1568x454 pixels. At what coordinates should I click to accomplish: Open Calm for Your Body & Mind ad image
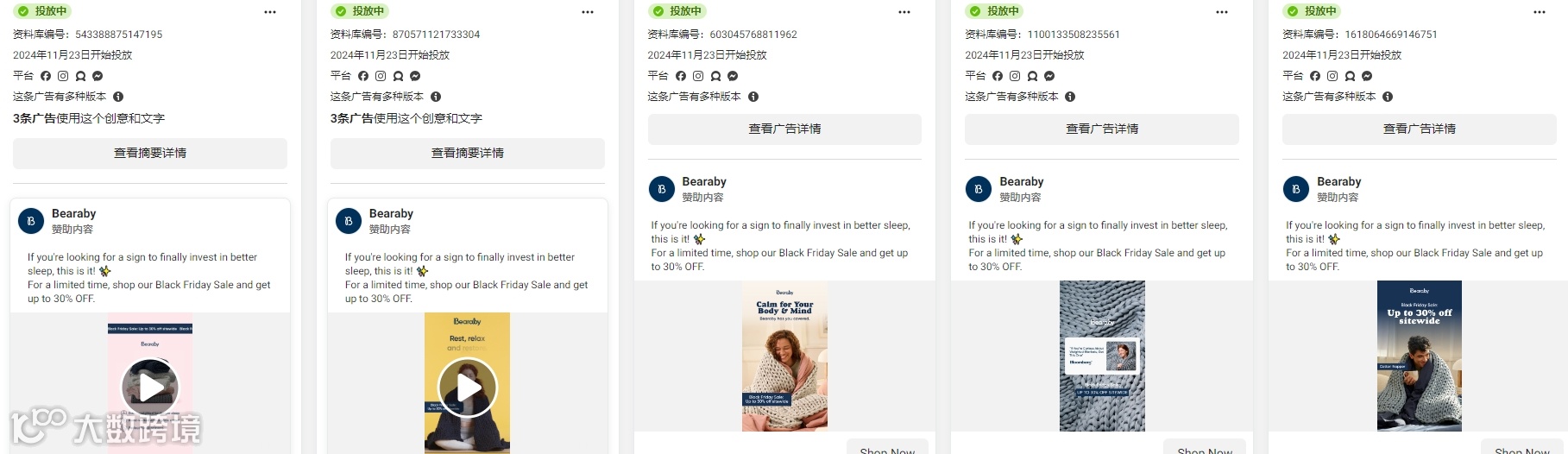[x=784, y=356]
